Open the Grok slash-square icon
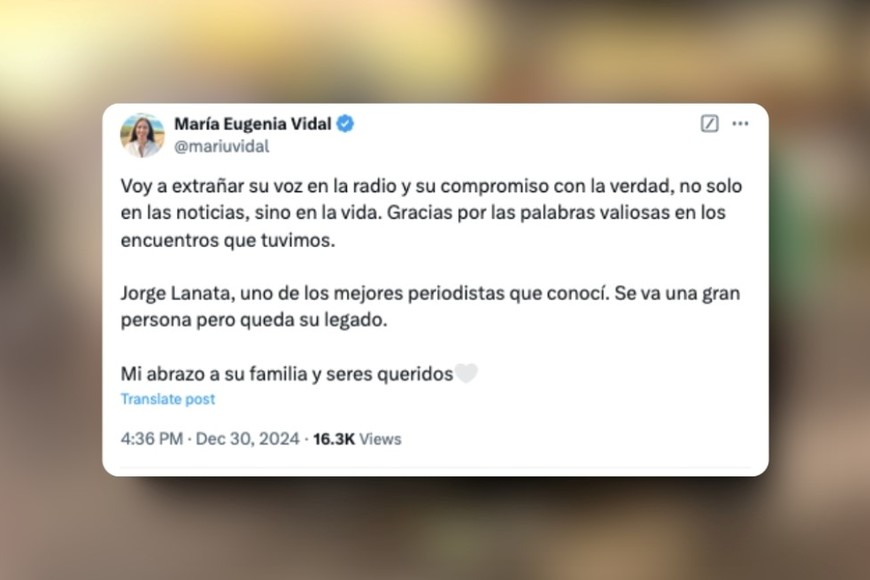870x580 pixels. (709, 123)
